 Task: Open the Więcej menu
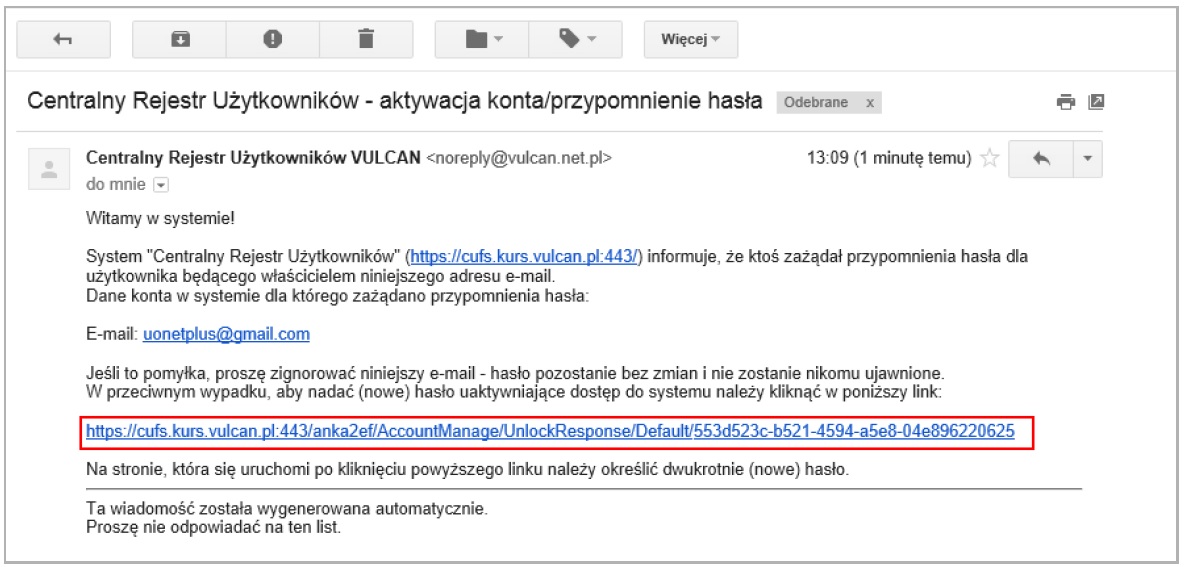[690, 39]
